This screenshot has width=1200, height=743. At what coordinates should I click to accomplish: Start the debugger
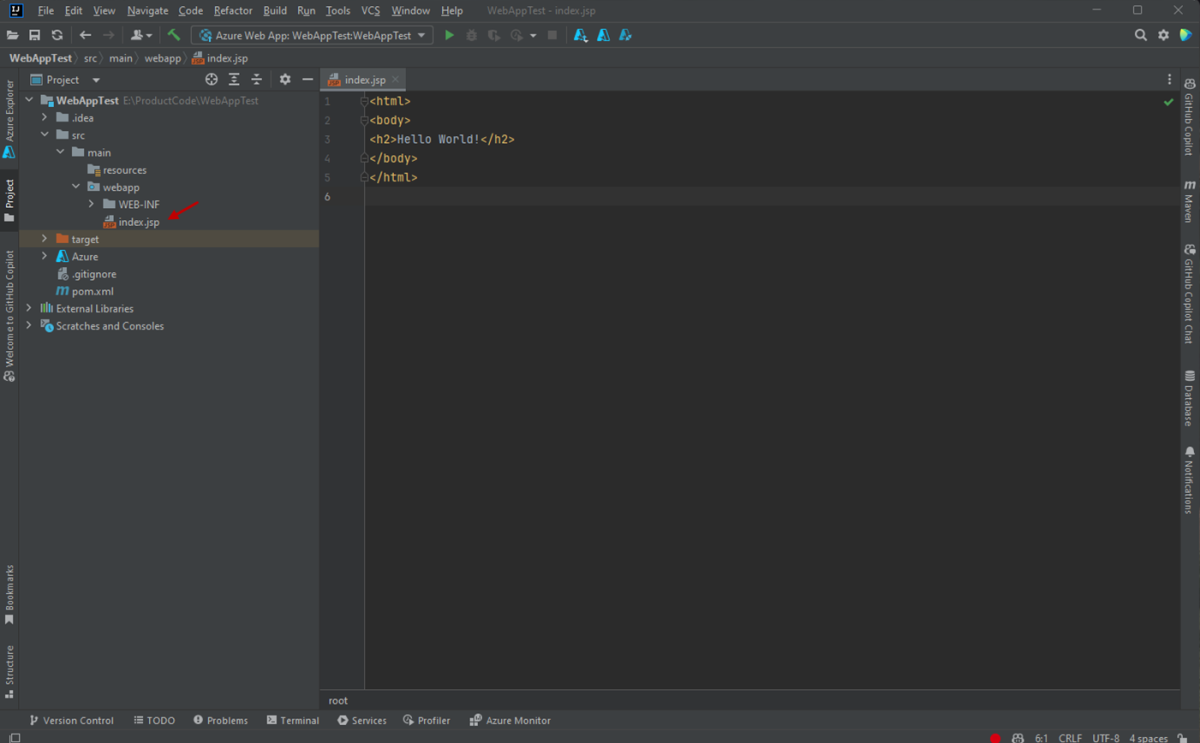pos(470,34)
